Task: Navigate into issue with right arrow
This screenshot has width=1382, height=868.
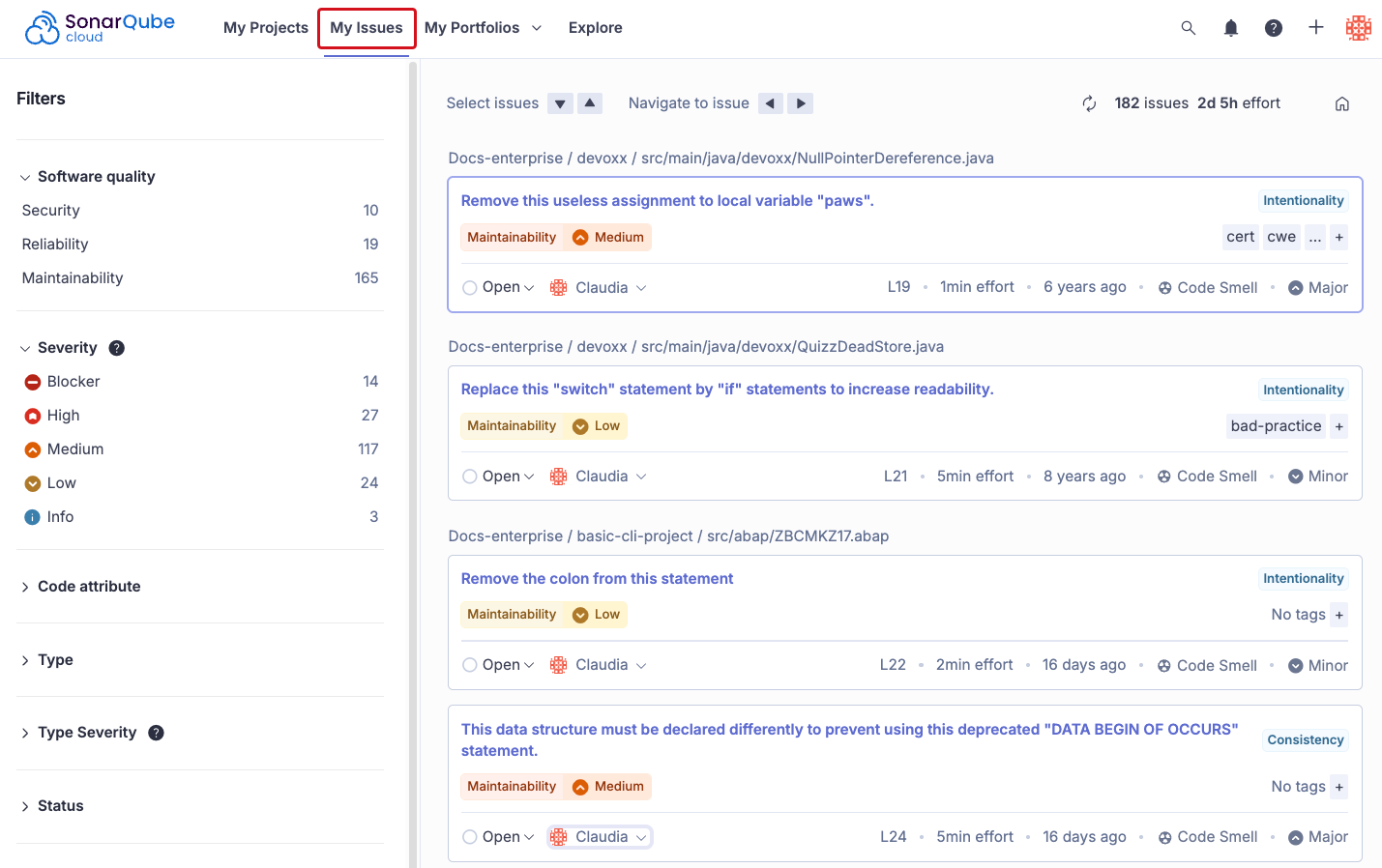Action: click(x=801, y=103)
